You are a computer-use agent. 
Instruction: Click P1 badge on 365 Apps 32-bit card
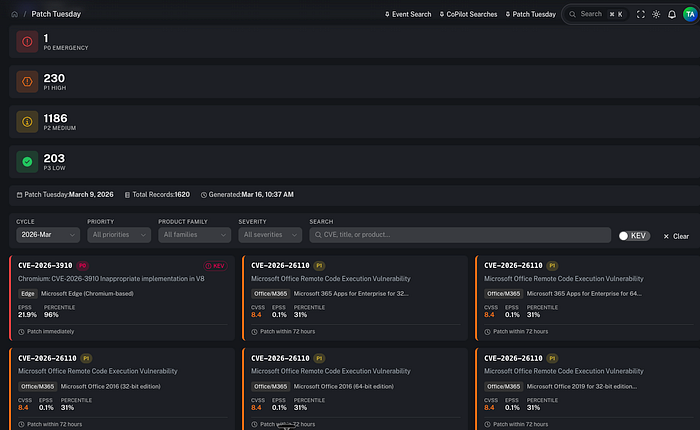[x=319, y=266]
